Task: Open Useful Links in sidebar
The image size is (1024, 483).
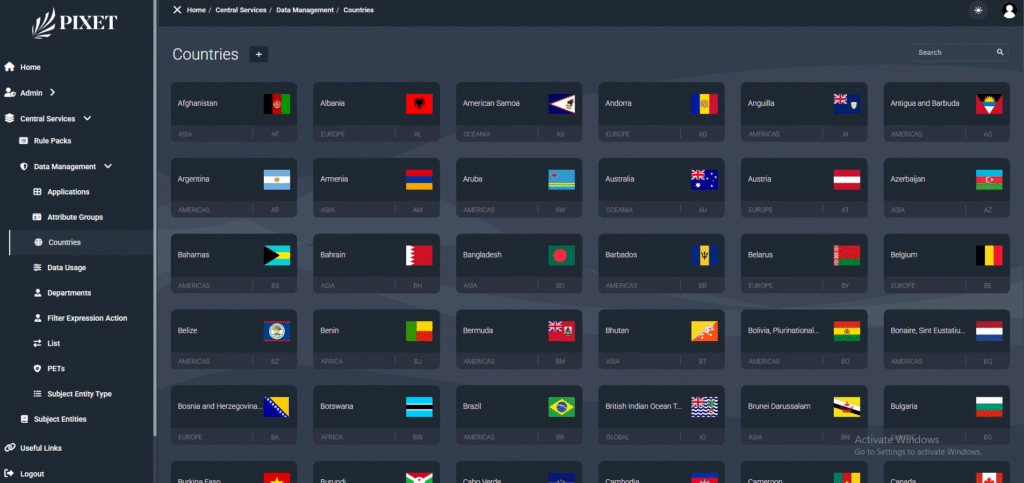Action: [40, 448]
